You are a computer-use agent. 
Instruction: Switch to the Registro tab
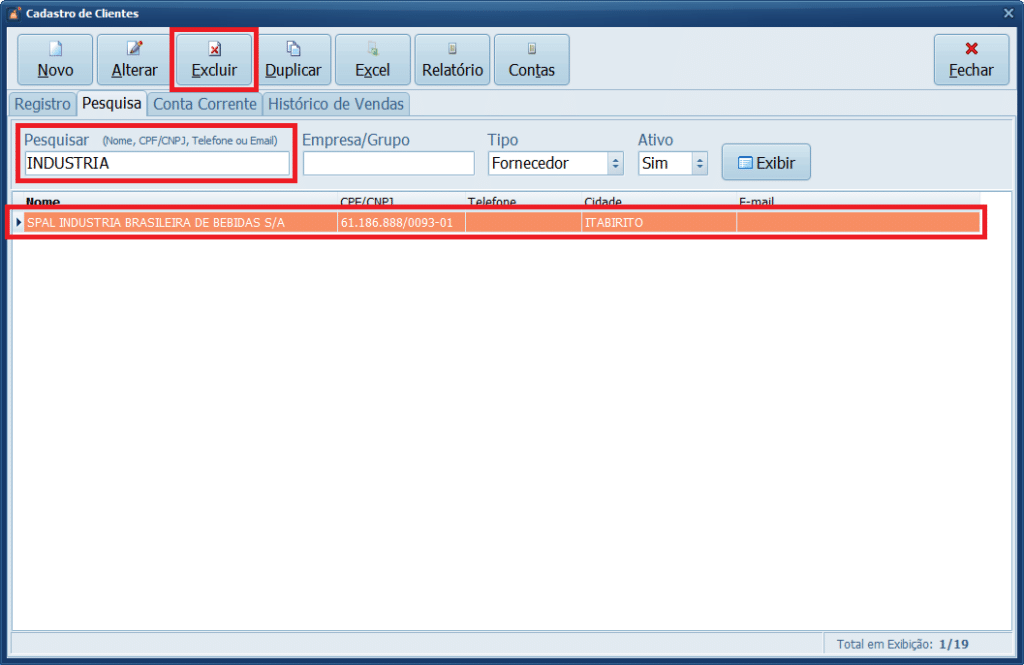tap(42, 104)
